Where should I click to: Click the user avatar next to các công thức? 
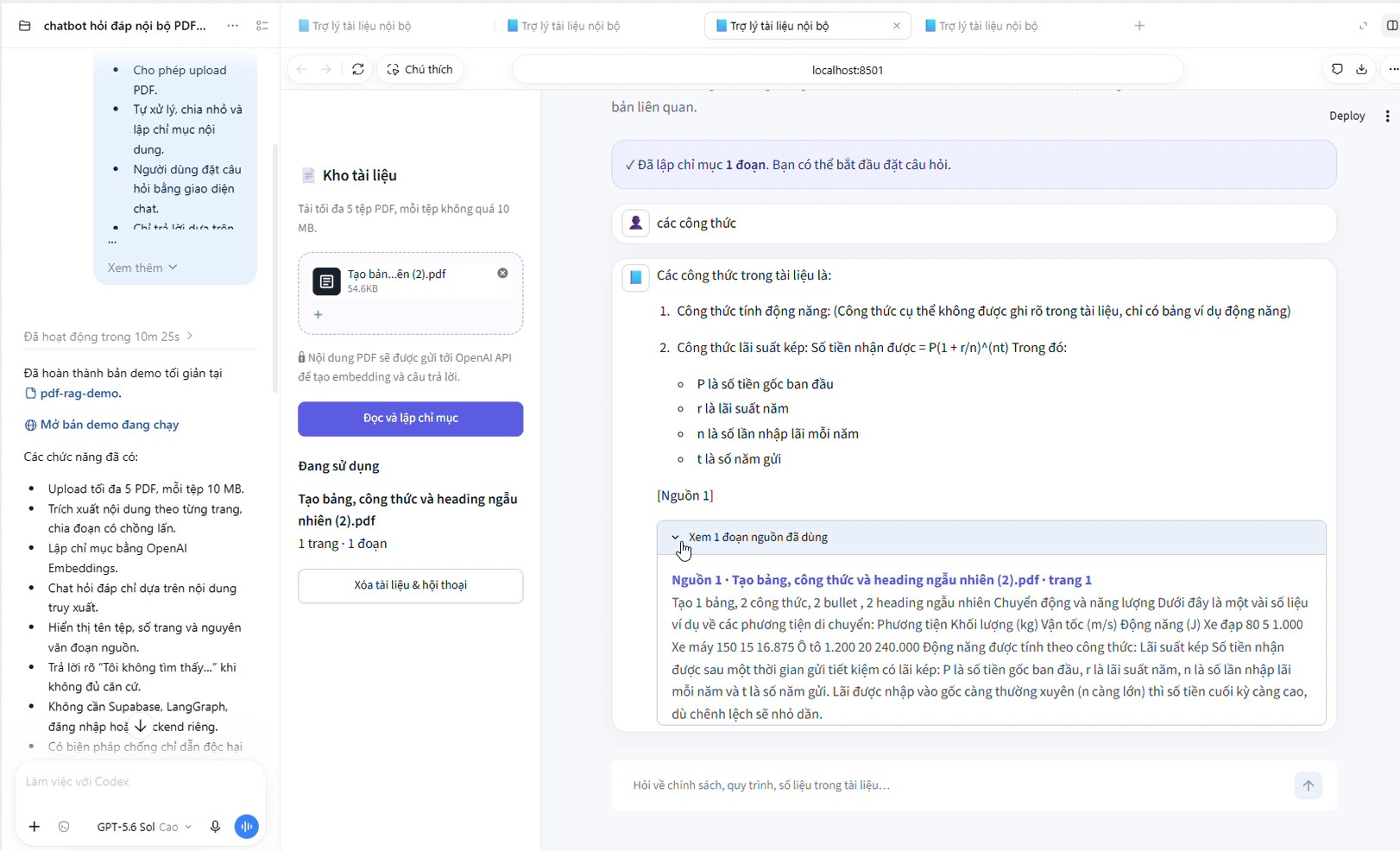636,224
